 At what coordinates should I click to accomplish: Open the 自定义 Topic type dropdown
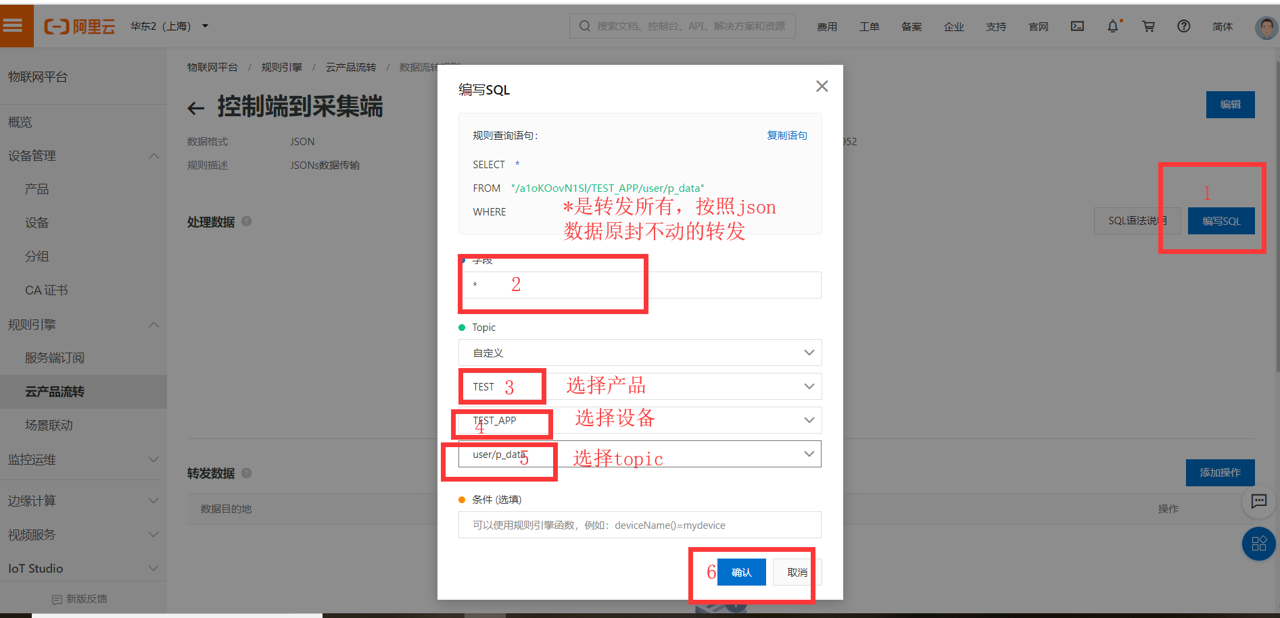pos(639,352)
